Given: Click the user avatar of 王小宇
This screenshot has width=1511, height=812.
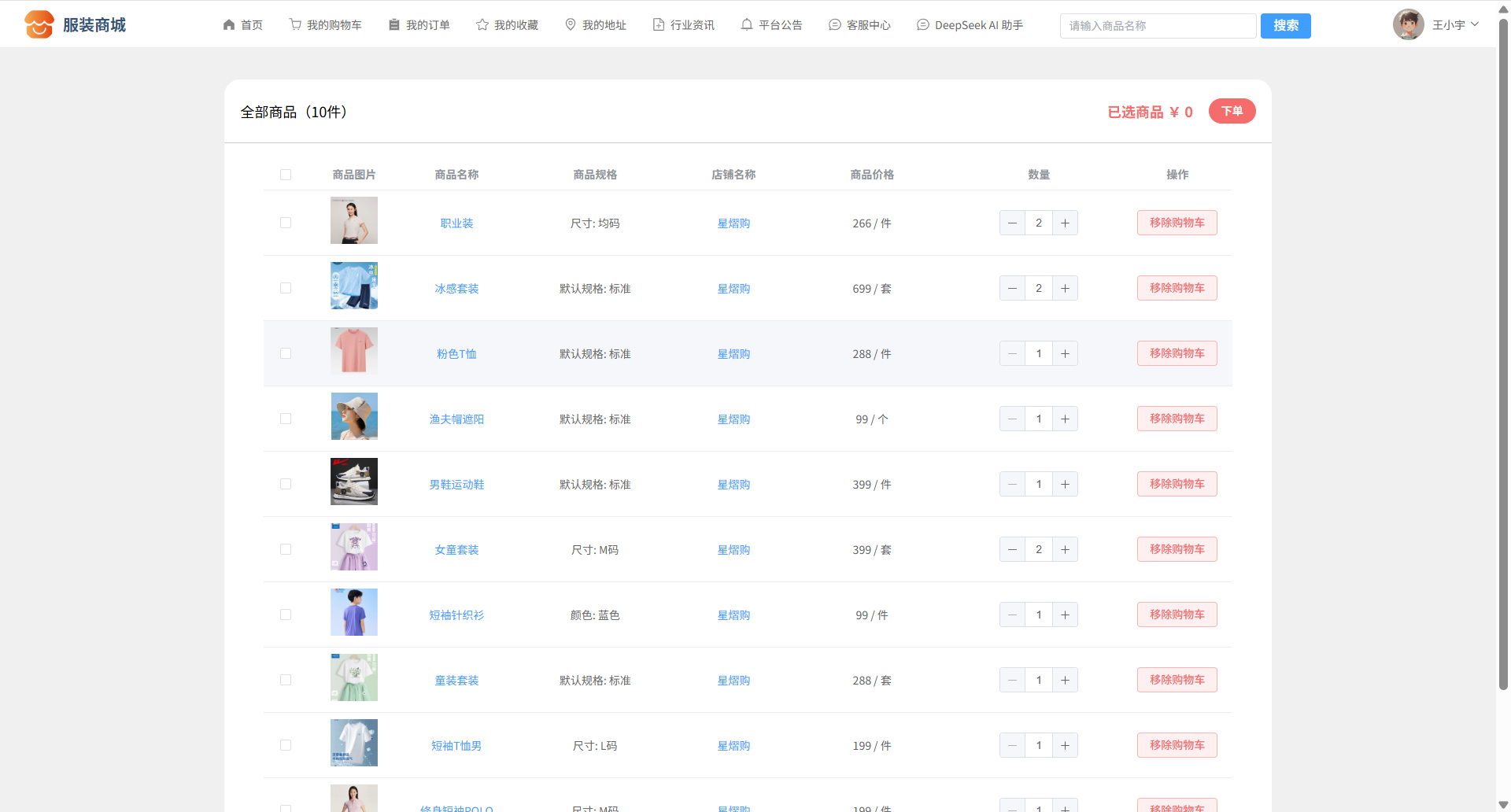Looking at the screenshot, I should pyautogui.click(x=1408, y=24).
